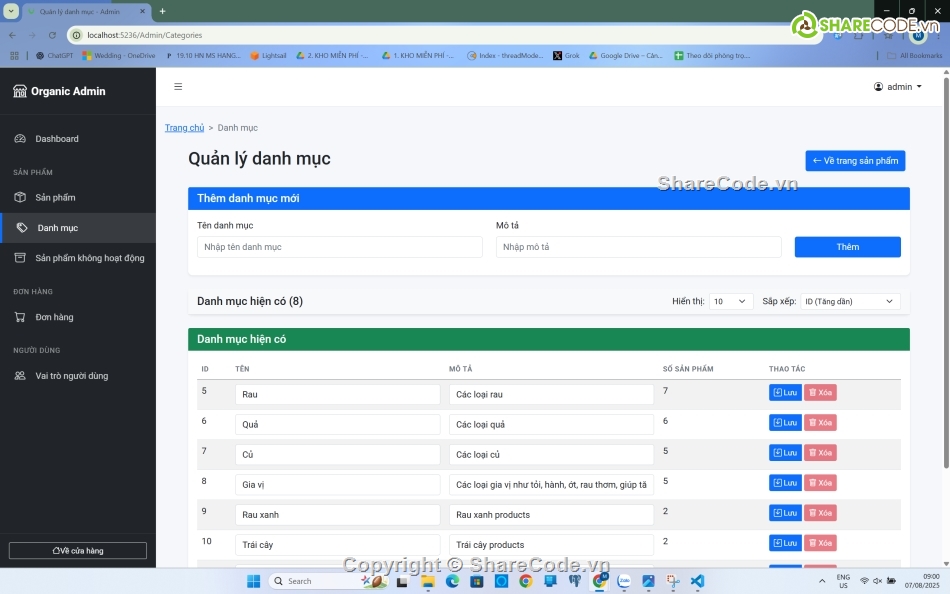Save the Trái cây category row
Viewport: 950px width, 594px height.
click(785, 543)
